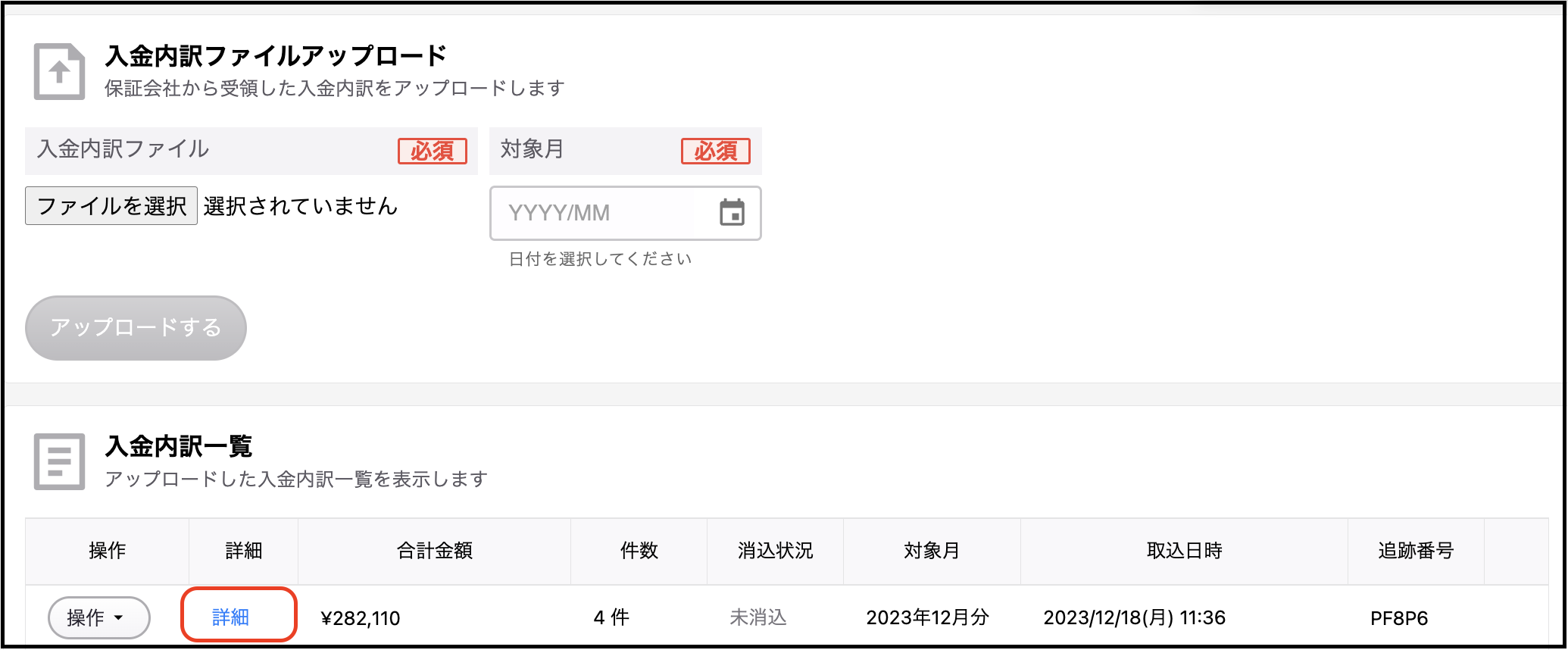
Task: Click the 操作 column header
Action: [108, 551]
